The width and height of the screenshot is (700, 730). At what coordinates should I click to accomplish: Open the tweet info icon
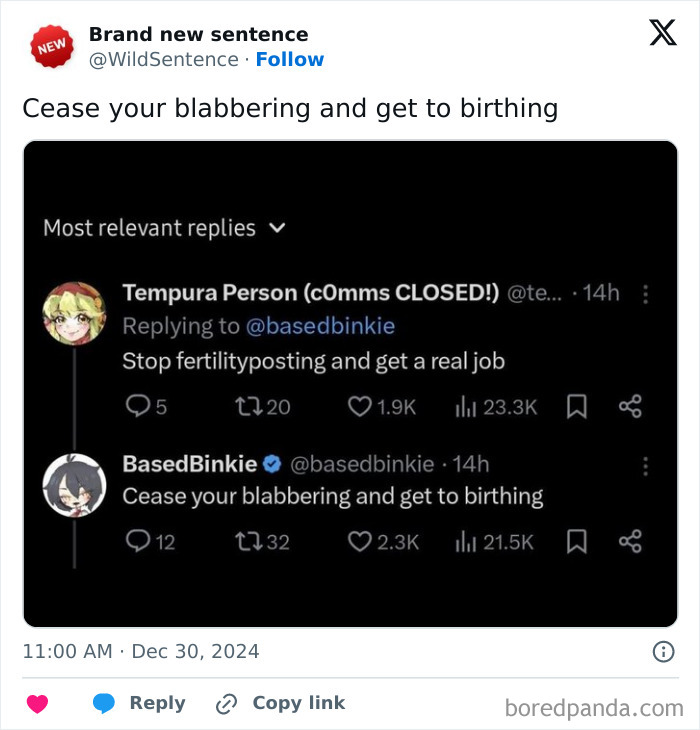663,652
